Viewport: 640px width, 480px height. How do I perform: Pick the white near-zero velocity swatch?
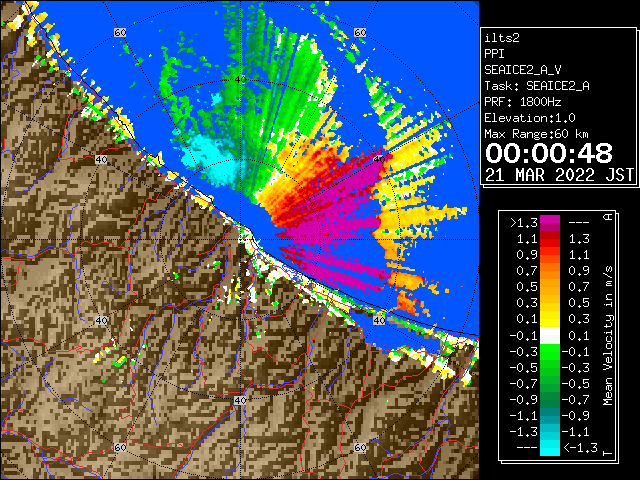point(550,336)
